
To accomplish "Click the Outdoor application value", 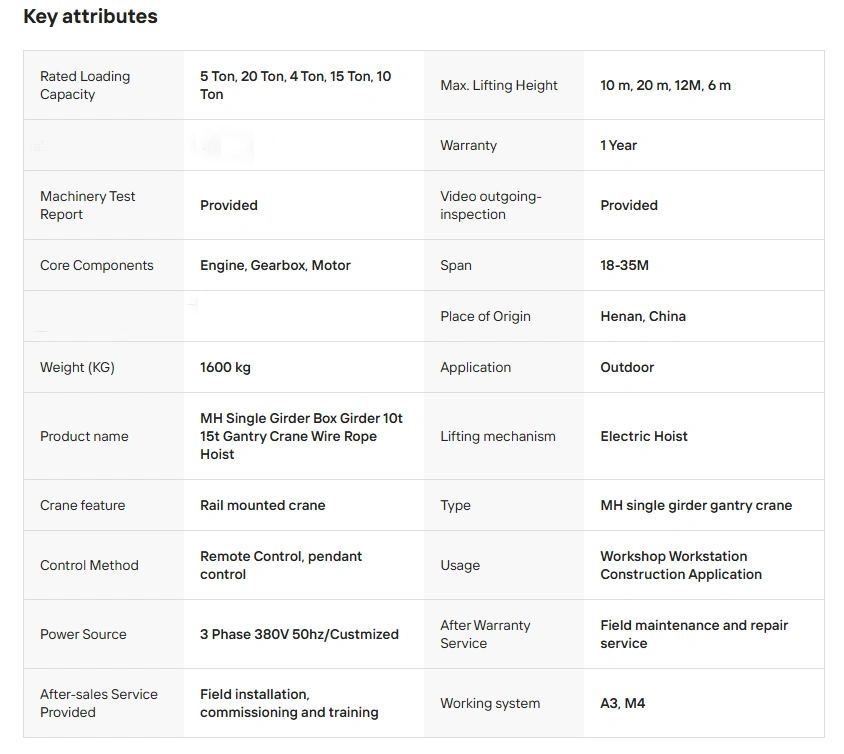I will point(627,367).
